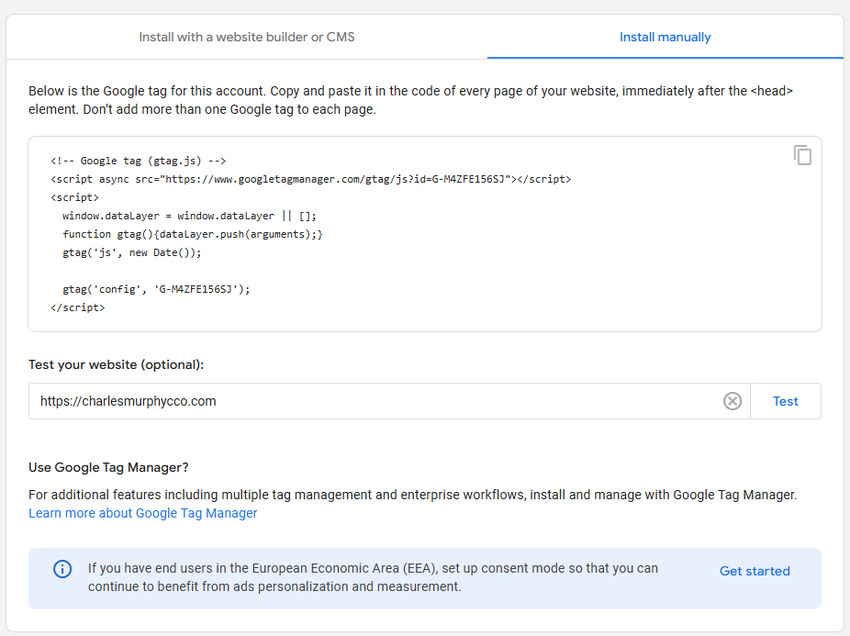Screen dimensions: 850x636
Task: Click the Test your website (optional) label
Action: pyautogui.click(x=116, y=364)
